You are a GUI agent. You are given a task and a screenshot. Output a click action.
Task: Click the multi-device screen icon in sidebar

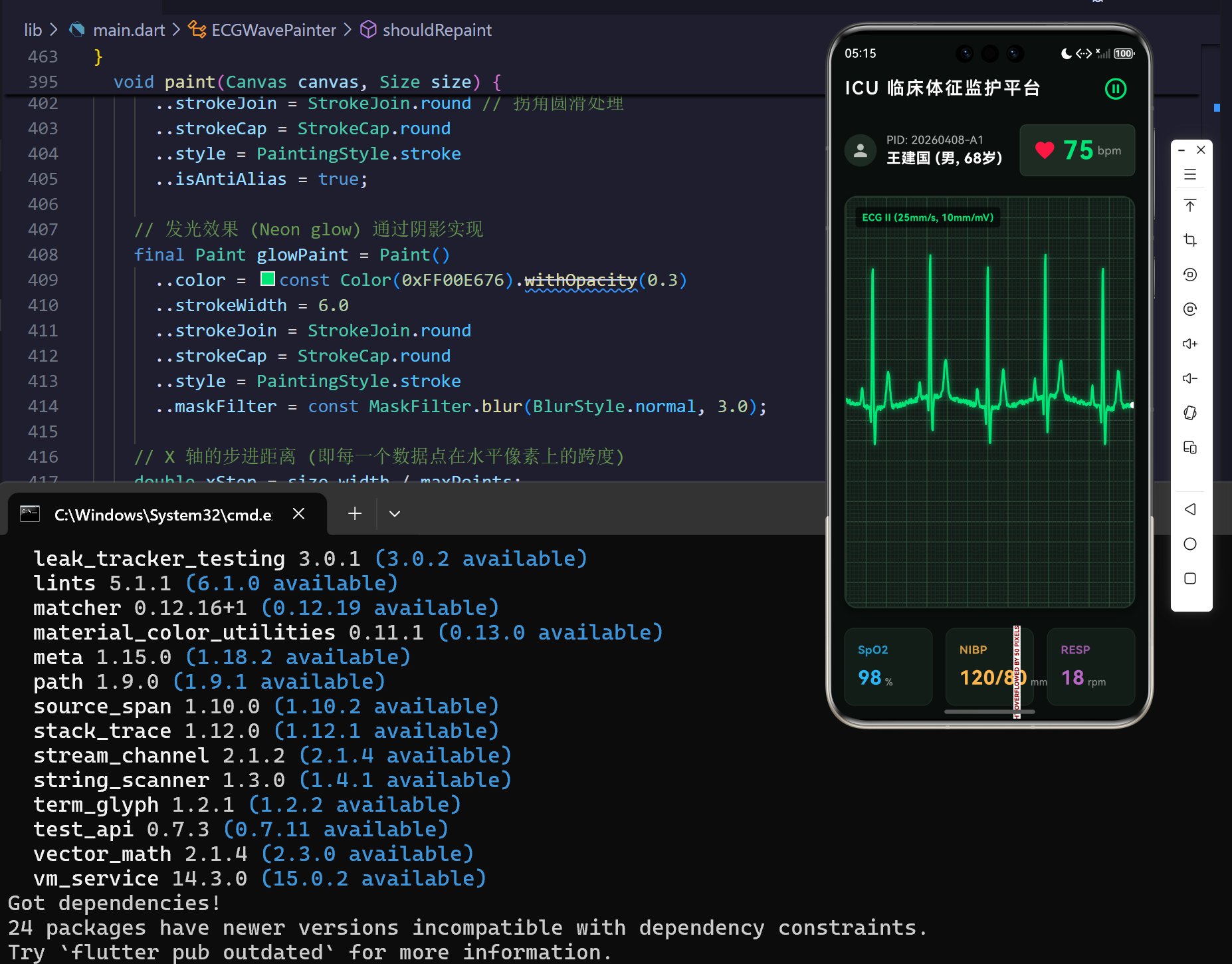(x=1190, y=447)
